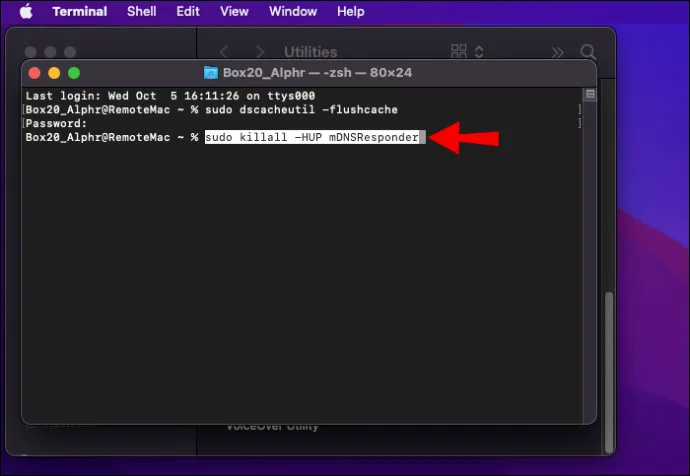Screen dimensions: 690x476
Task: Open the Finder view mode grid icon
Action: click(x=459, y=51)
